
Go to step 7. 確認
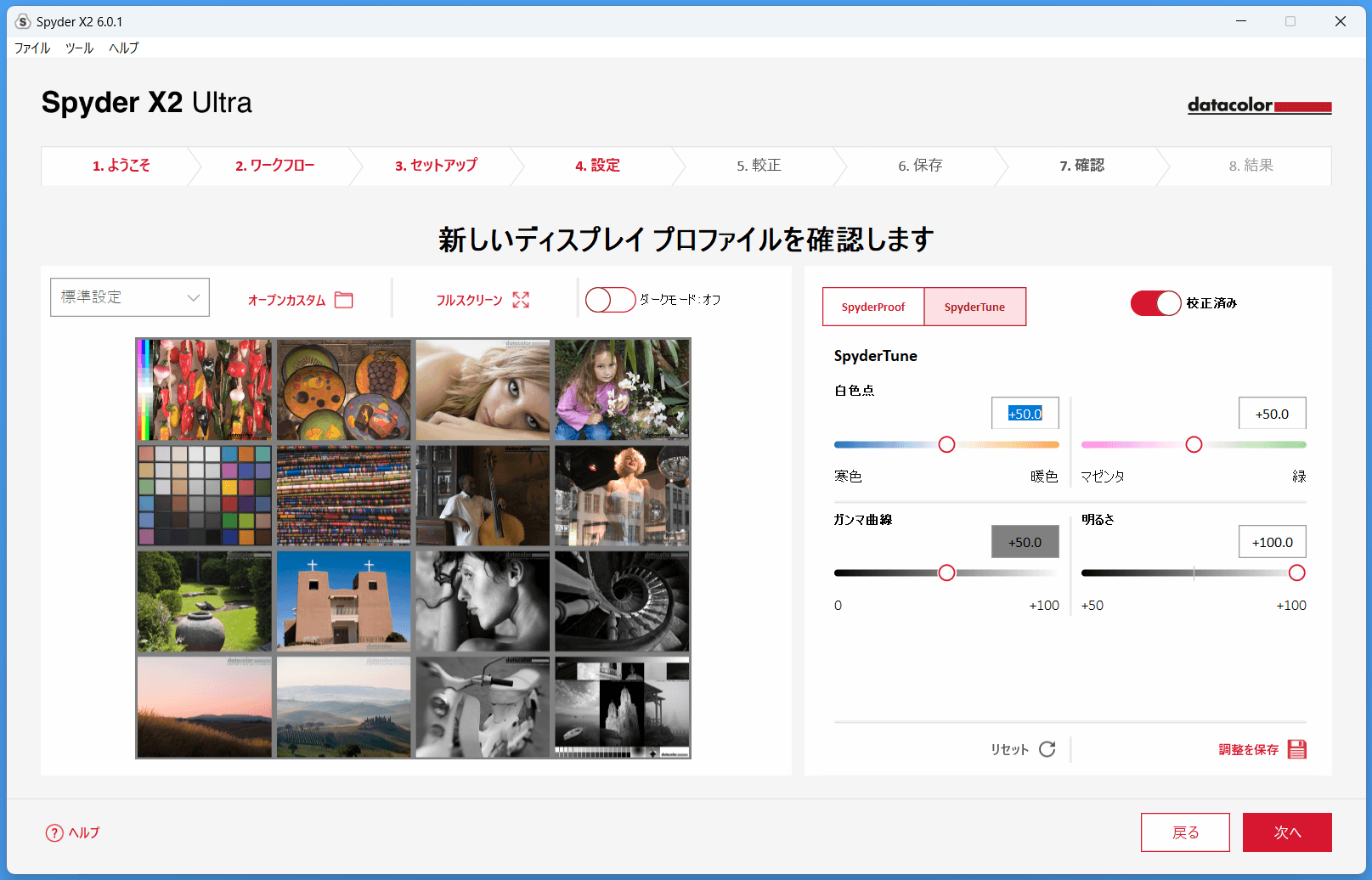[x=1081, y=166]
